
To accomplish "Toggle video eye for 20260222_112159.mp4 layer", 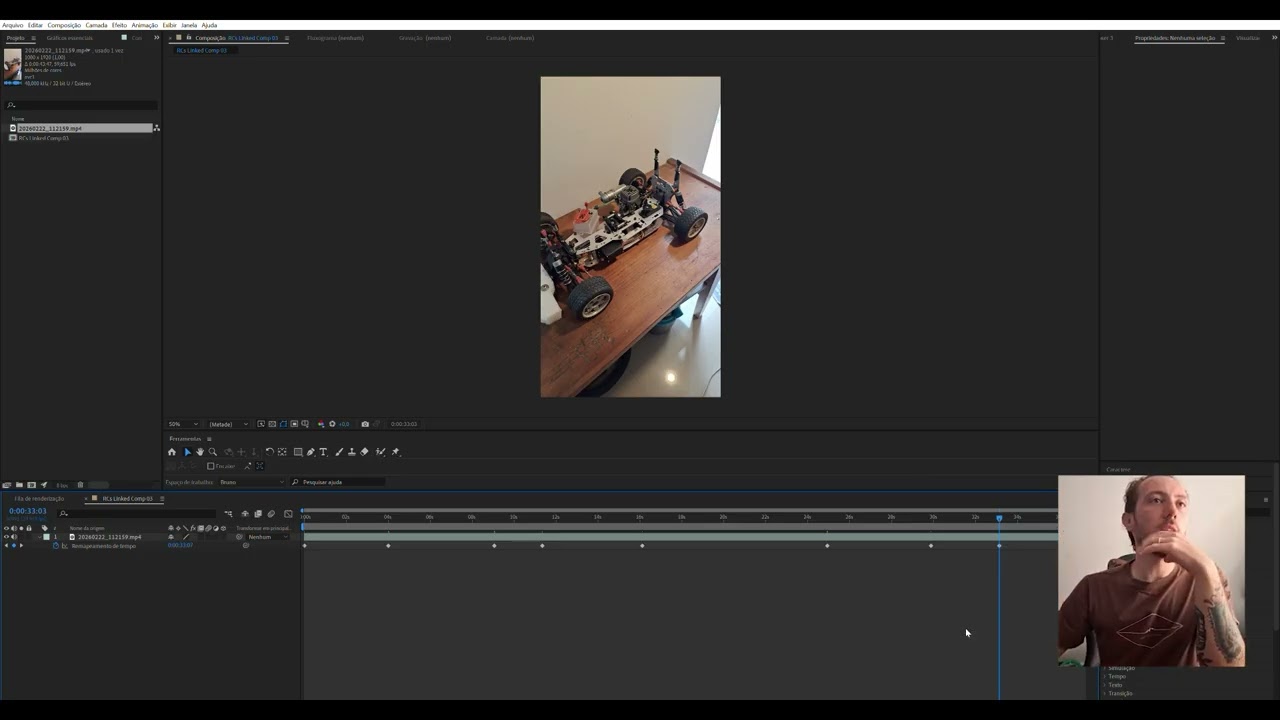I will (x=6, y=537).
